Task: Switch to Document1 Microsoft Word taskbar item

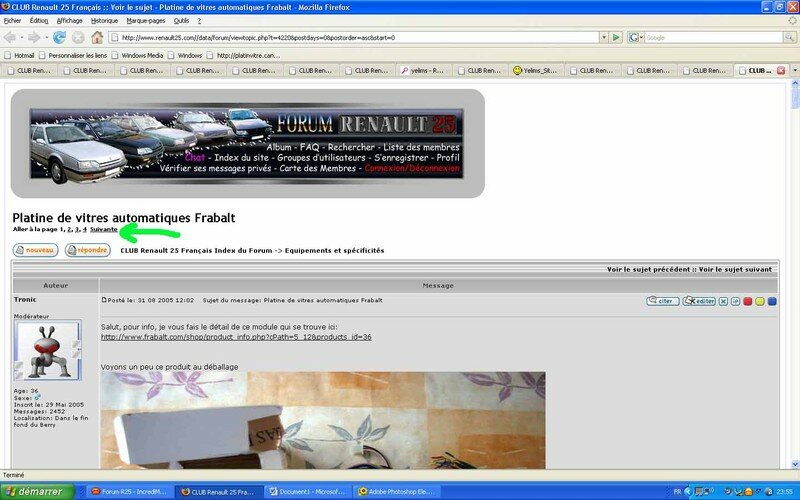Action: click(x=308, y=492)
